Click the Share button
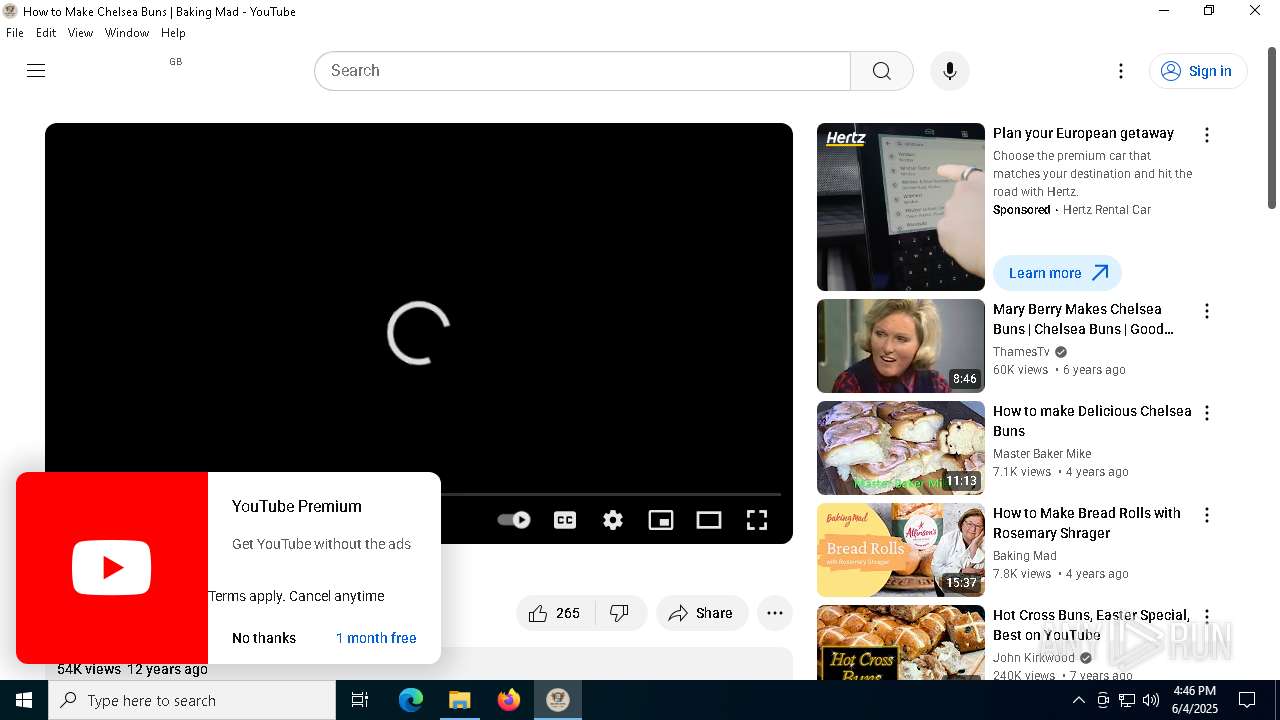The image size is (1280, 720). (x=702, y=613)
